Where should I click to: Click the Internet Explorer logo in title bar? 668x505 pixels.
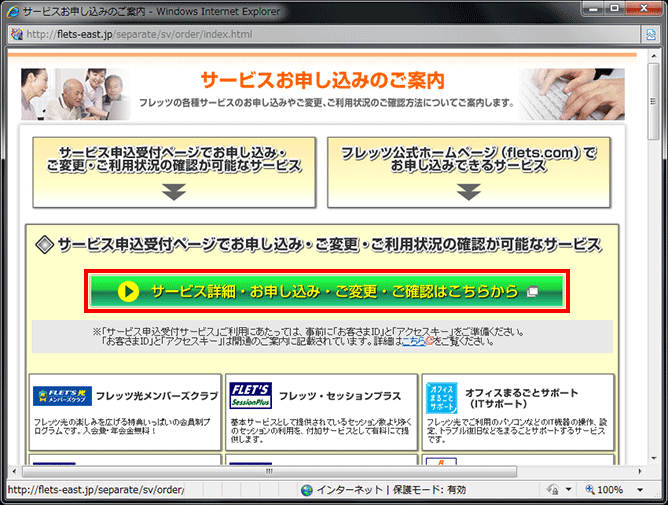pyautogui.click(x=13, y=11)
